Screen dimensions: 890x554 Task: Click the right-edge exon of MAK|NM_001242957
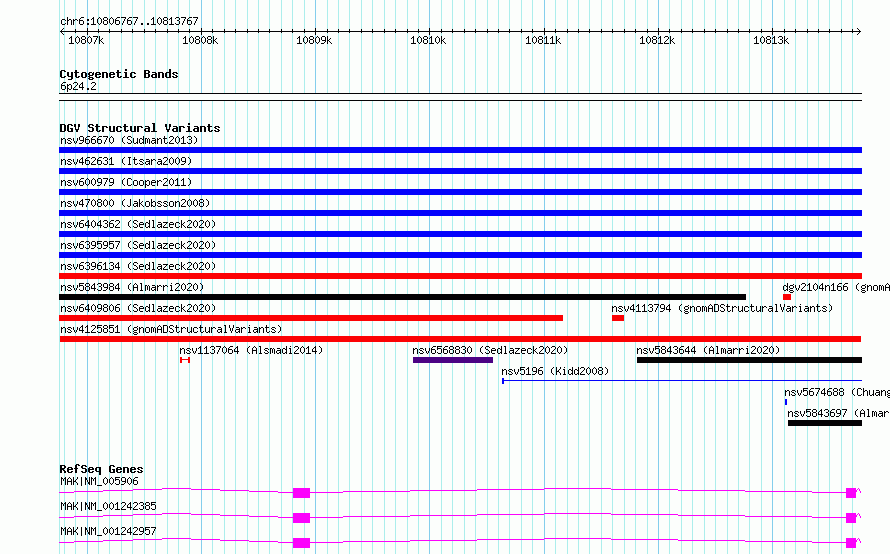(851, 543)
